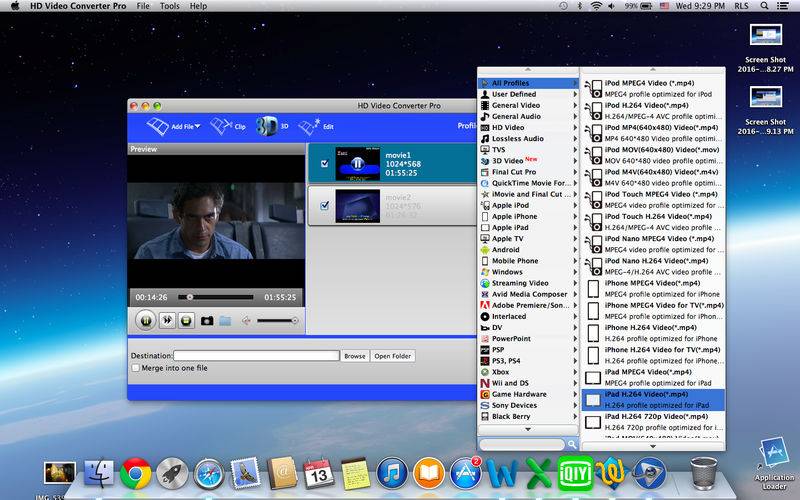Uncheck the movie1 checkbox
The image size is (800, 500).
click(x=324, y=163)
